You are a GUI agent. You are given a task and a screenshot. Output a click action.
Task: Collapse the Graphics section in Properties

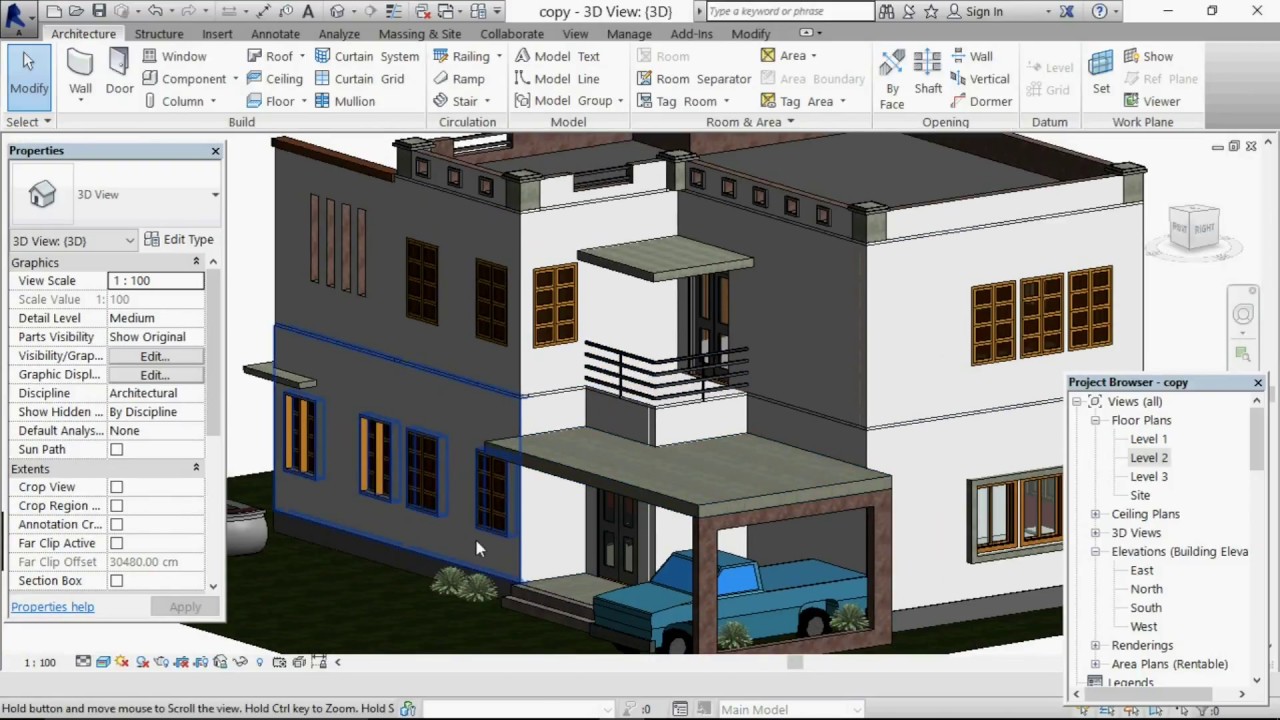tap(196, 262)
